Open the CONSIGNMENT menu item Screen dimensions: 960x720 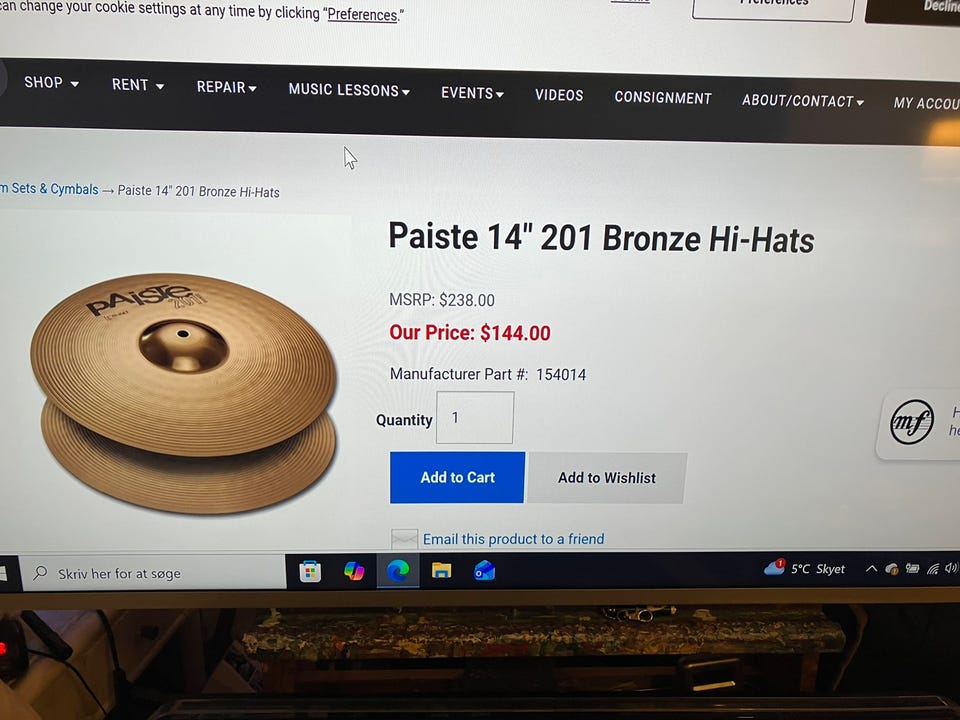[663, 98]
